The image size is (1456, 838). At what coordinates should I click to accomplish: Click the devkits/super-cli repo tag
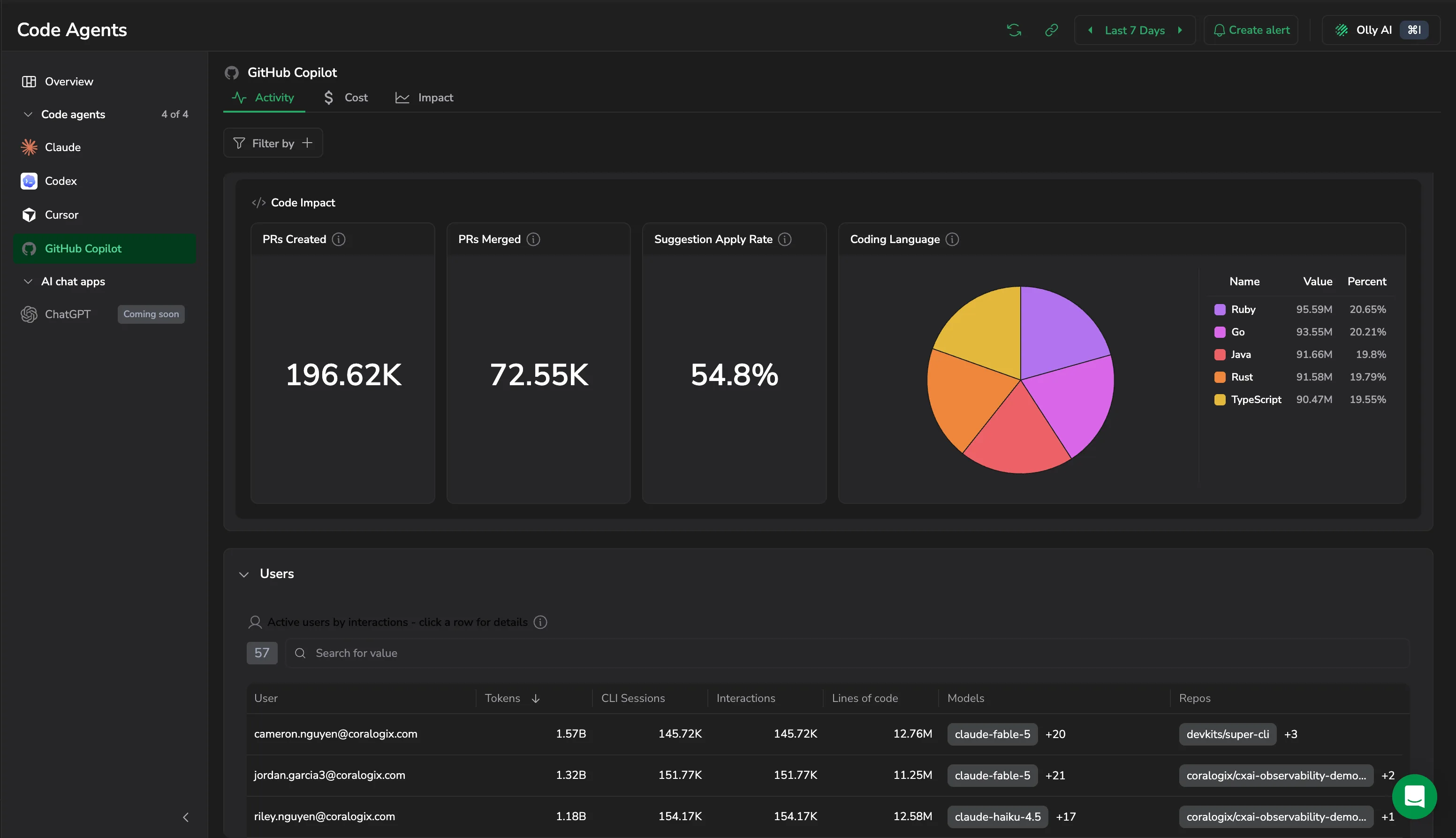coord(1227,734)
